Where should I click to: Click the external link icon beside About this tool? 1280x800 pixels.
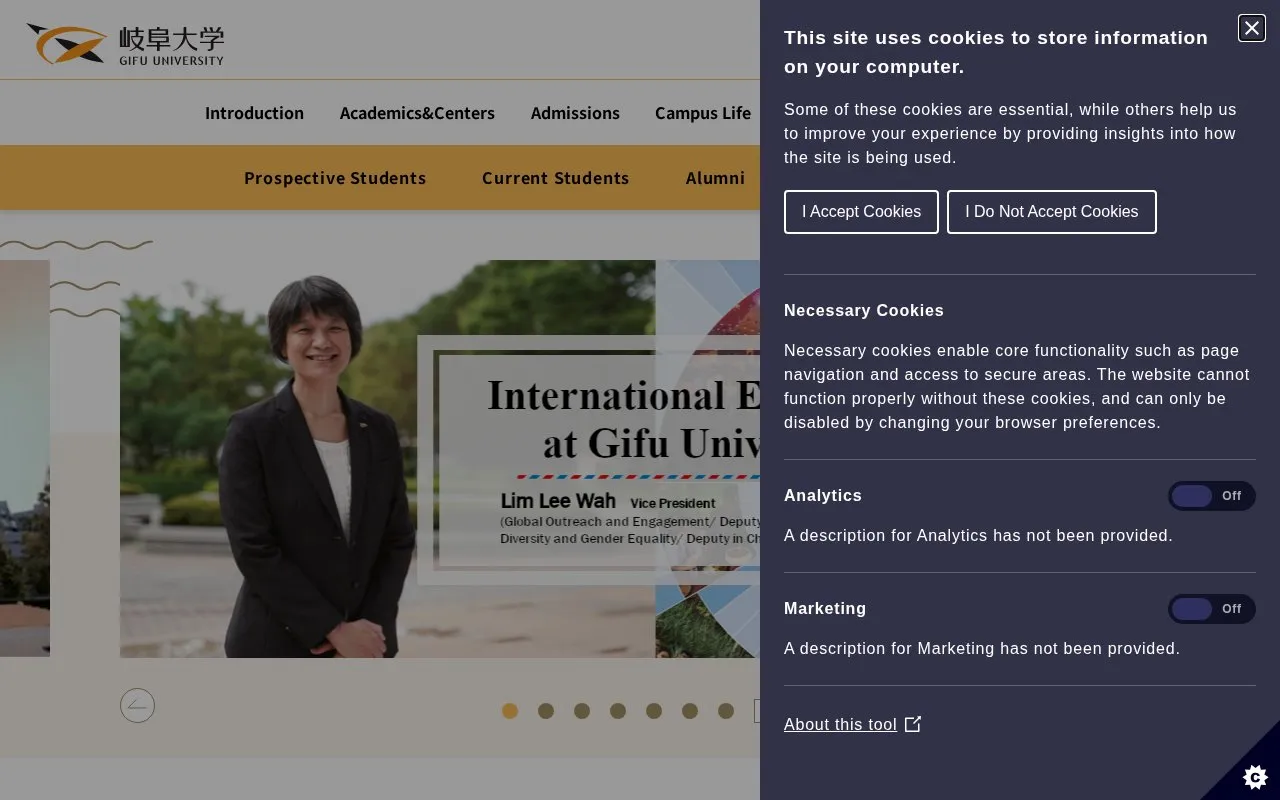(913, 724)
